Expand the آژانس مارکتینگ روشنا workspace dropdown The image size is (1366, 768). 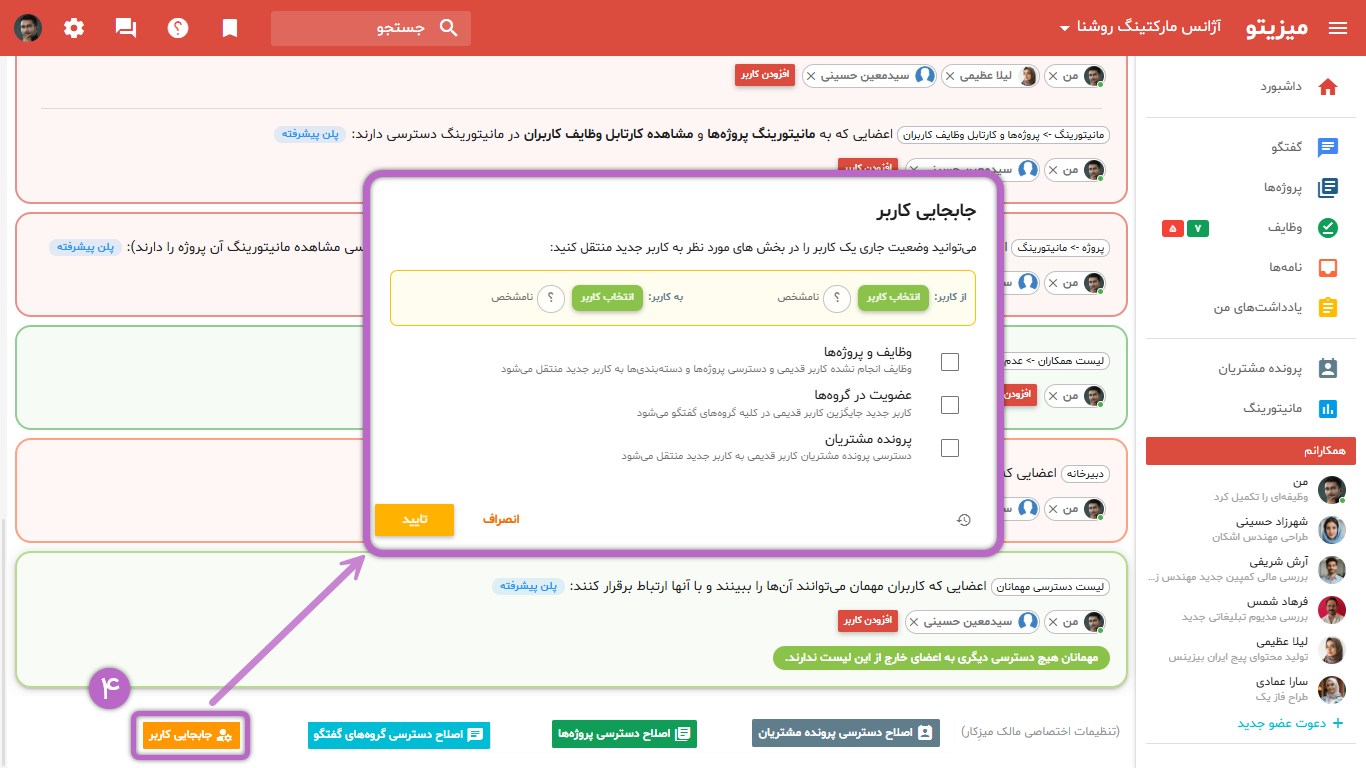(1138, 28)
